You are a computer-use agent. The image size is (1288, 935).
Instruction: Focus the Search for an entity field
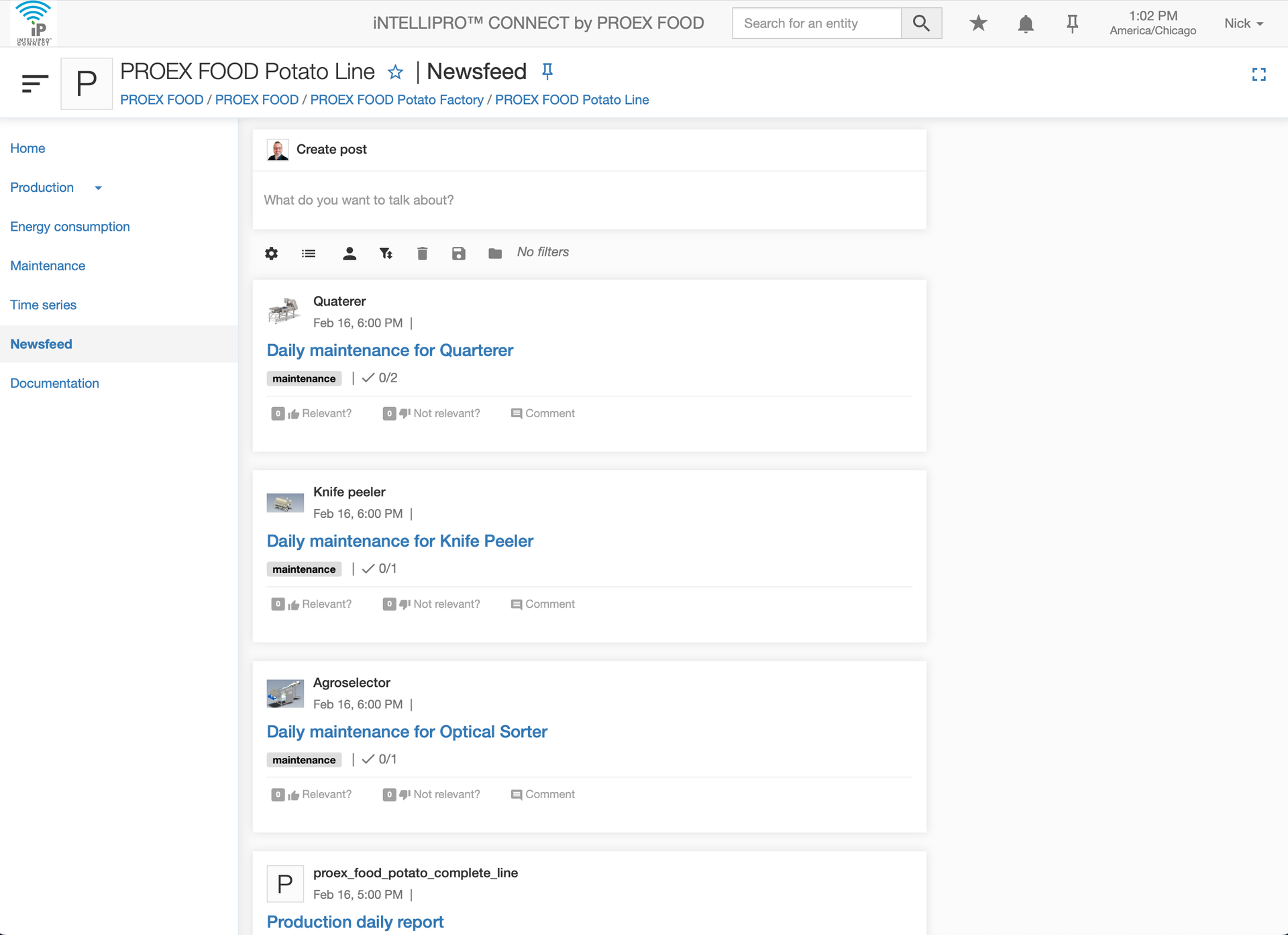point(816,23)
